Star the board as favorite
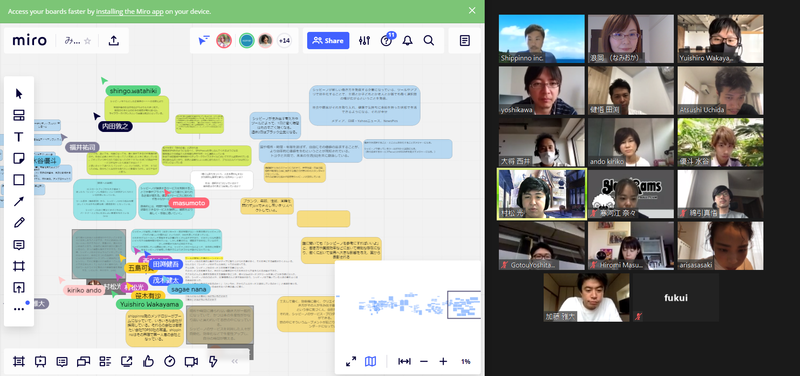800x376 pixels. click(87, 41)
